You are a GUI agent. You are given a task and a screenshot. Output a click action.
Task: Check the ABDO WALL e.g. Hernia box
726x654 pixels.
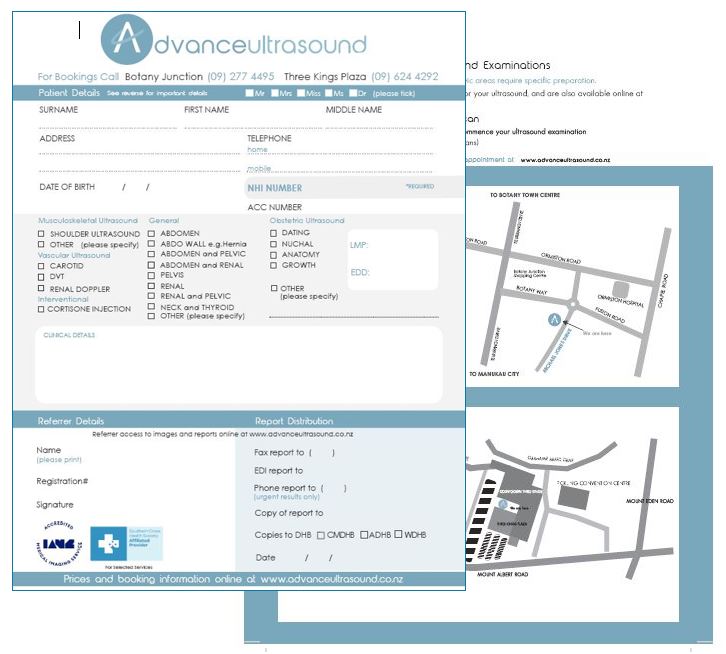pos(151,244)
